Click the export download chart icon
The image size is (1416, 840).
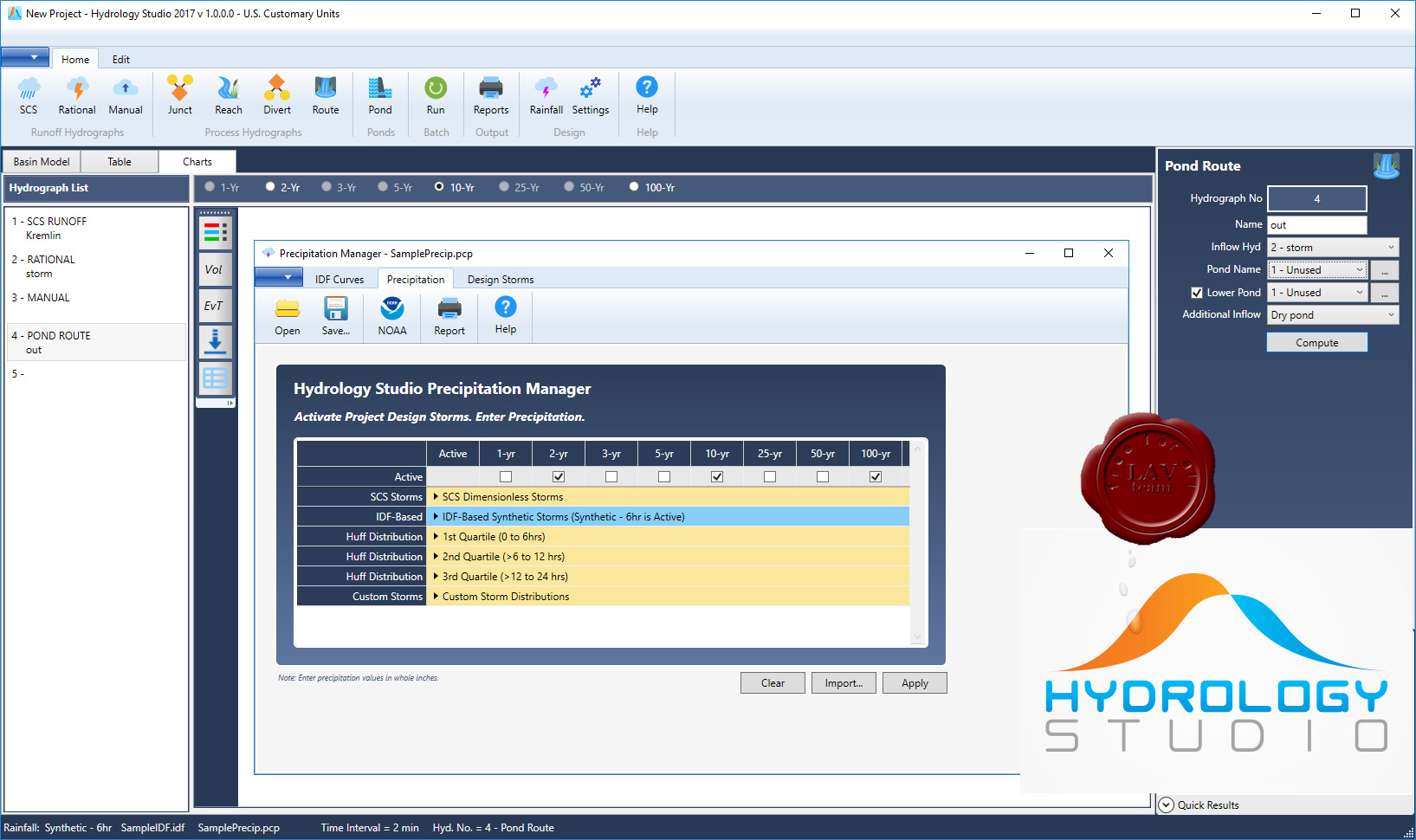pyautogui.click(x=215, y=341)
